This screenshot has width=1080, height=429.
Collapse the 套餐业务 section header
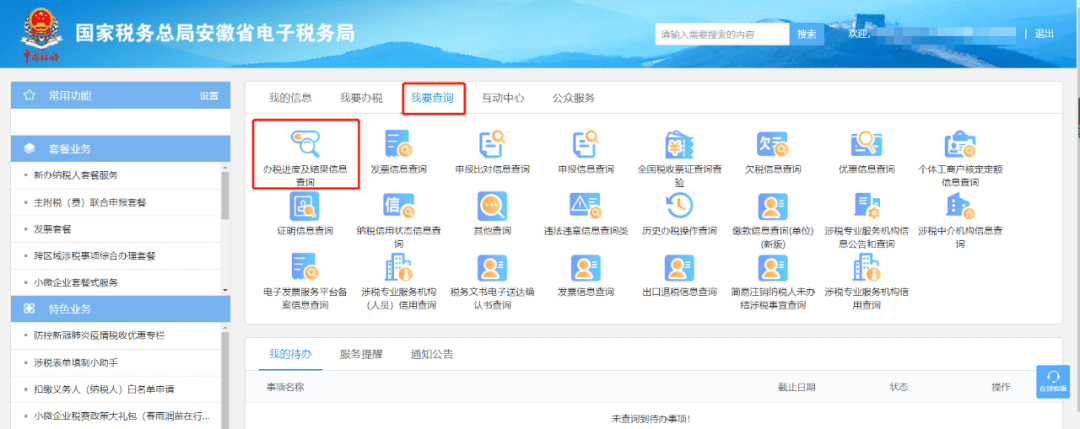point(120,149)
